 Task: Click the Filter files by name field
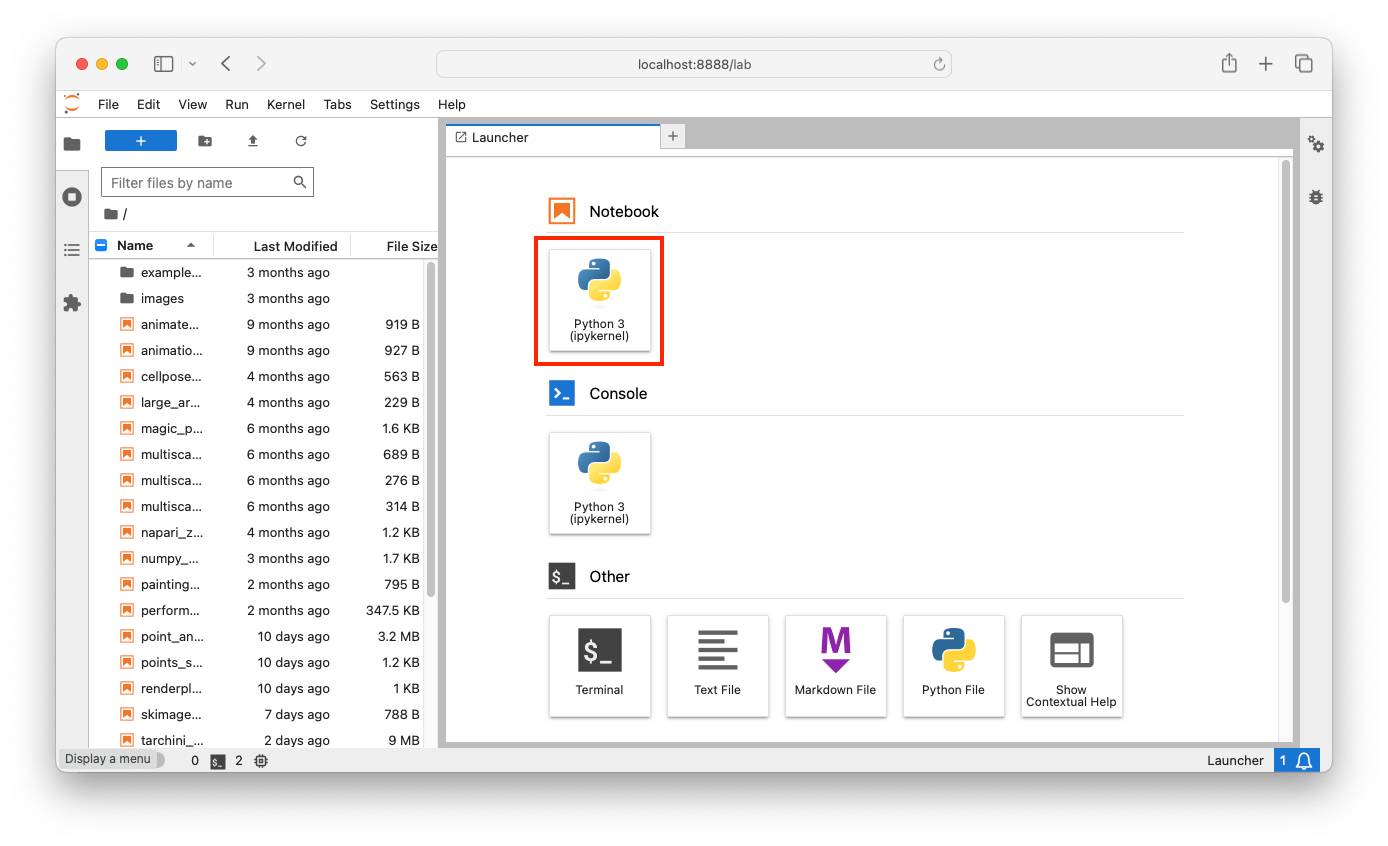click(x=200, y=181)
